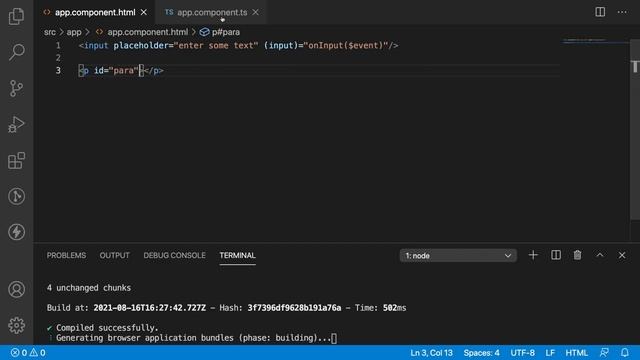640x360 pixels.
Task: Switch to the OUTPUT panel tab
Action: [115, 256]
